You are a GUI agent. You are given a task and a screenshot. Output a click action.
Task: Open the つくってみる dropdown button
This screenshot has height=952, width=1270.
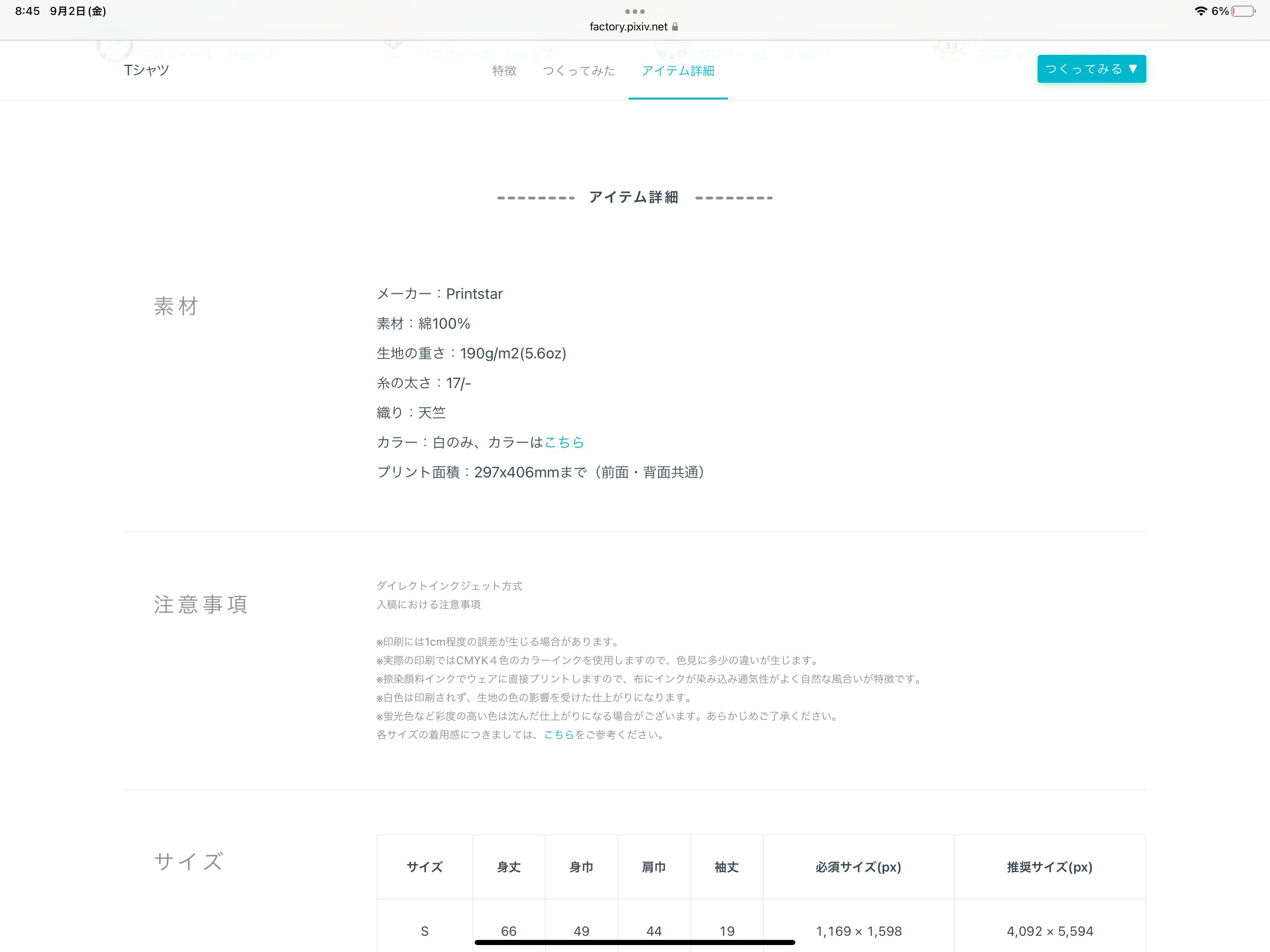tap(1091, 69)
